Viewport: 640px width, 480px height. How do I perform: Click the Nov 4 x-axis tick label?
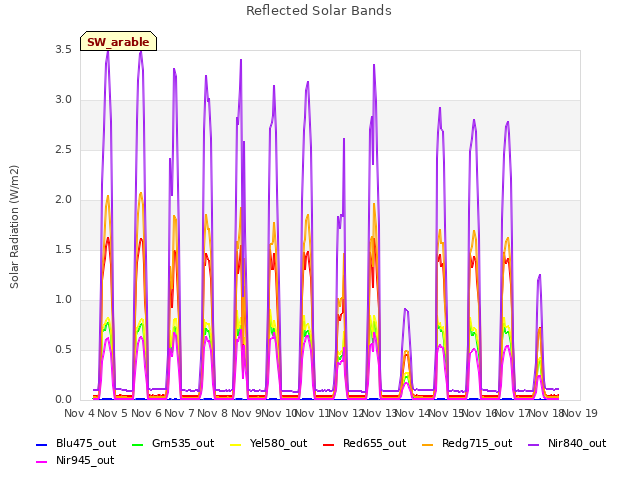79,413
